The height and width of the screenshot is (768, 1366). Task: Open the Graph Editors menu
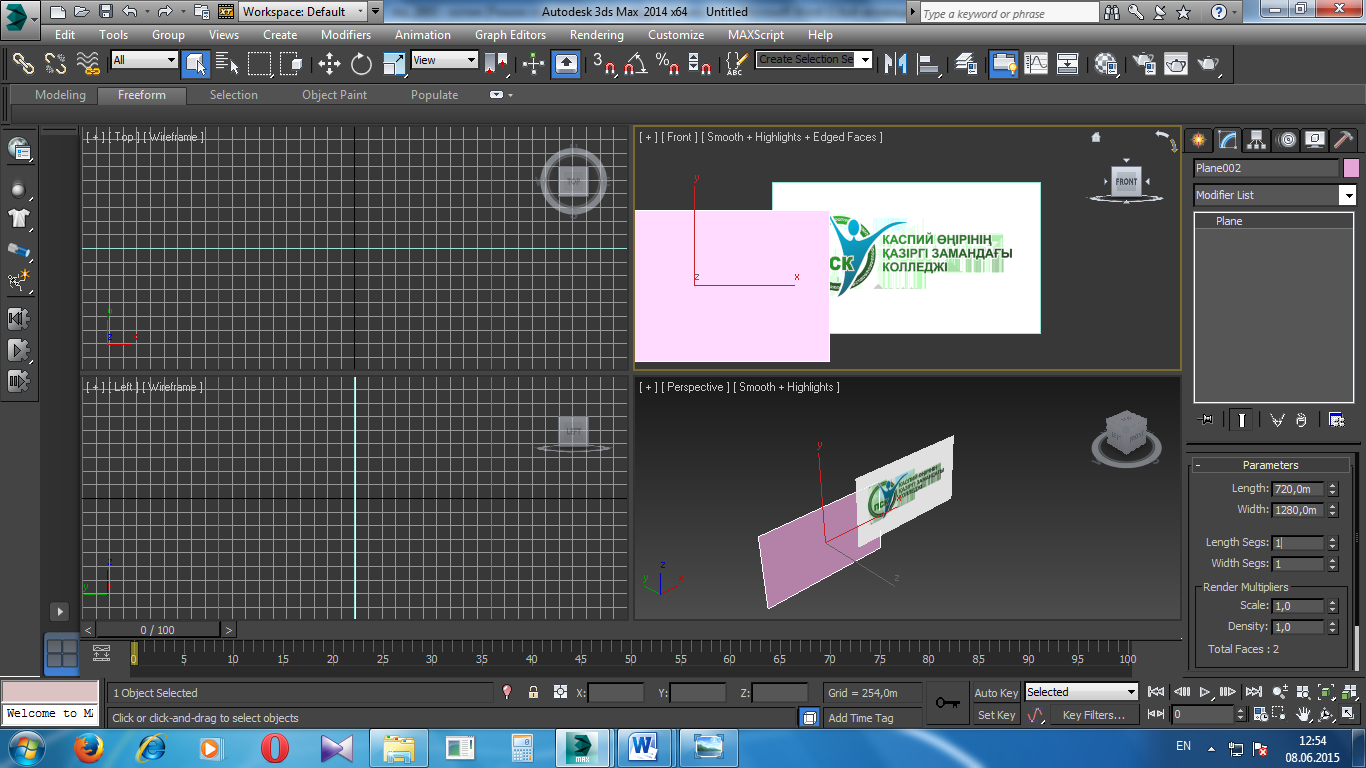click(x=510, y=34)
